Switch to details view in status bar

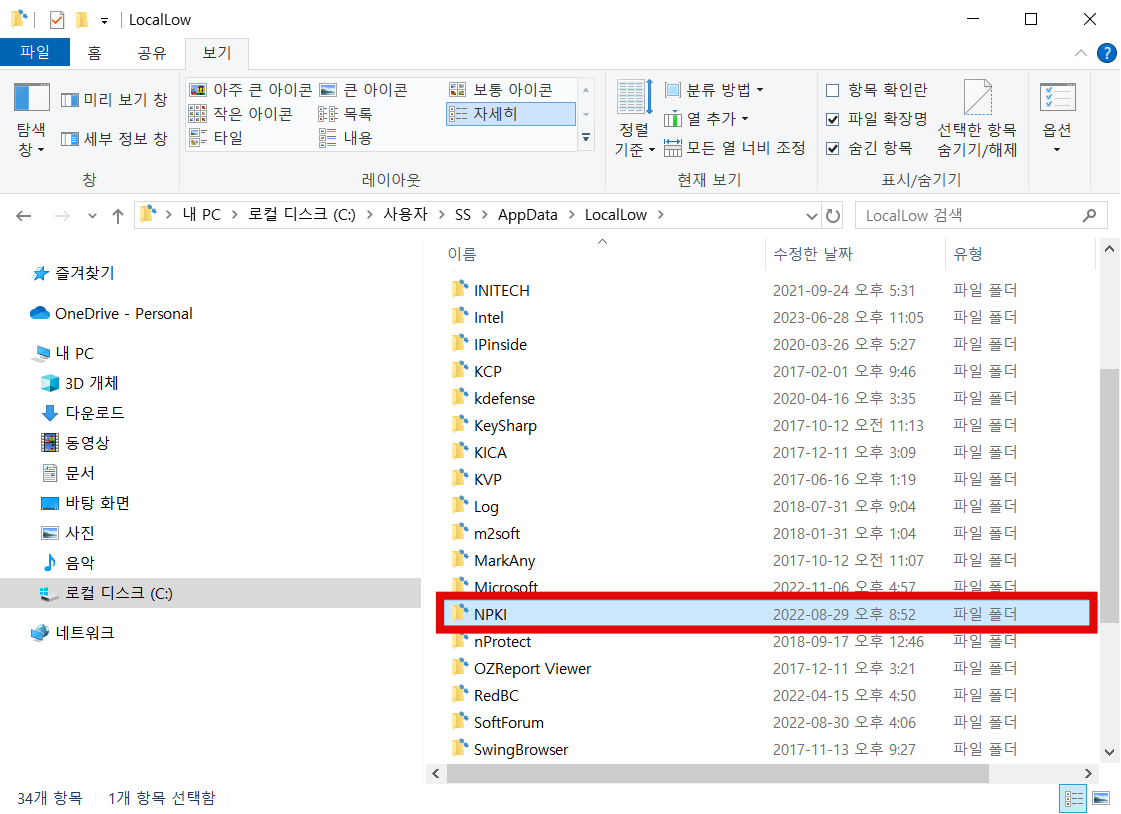[1074, 798]
